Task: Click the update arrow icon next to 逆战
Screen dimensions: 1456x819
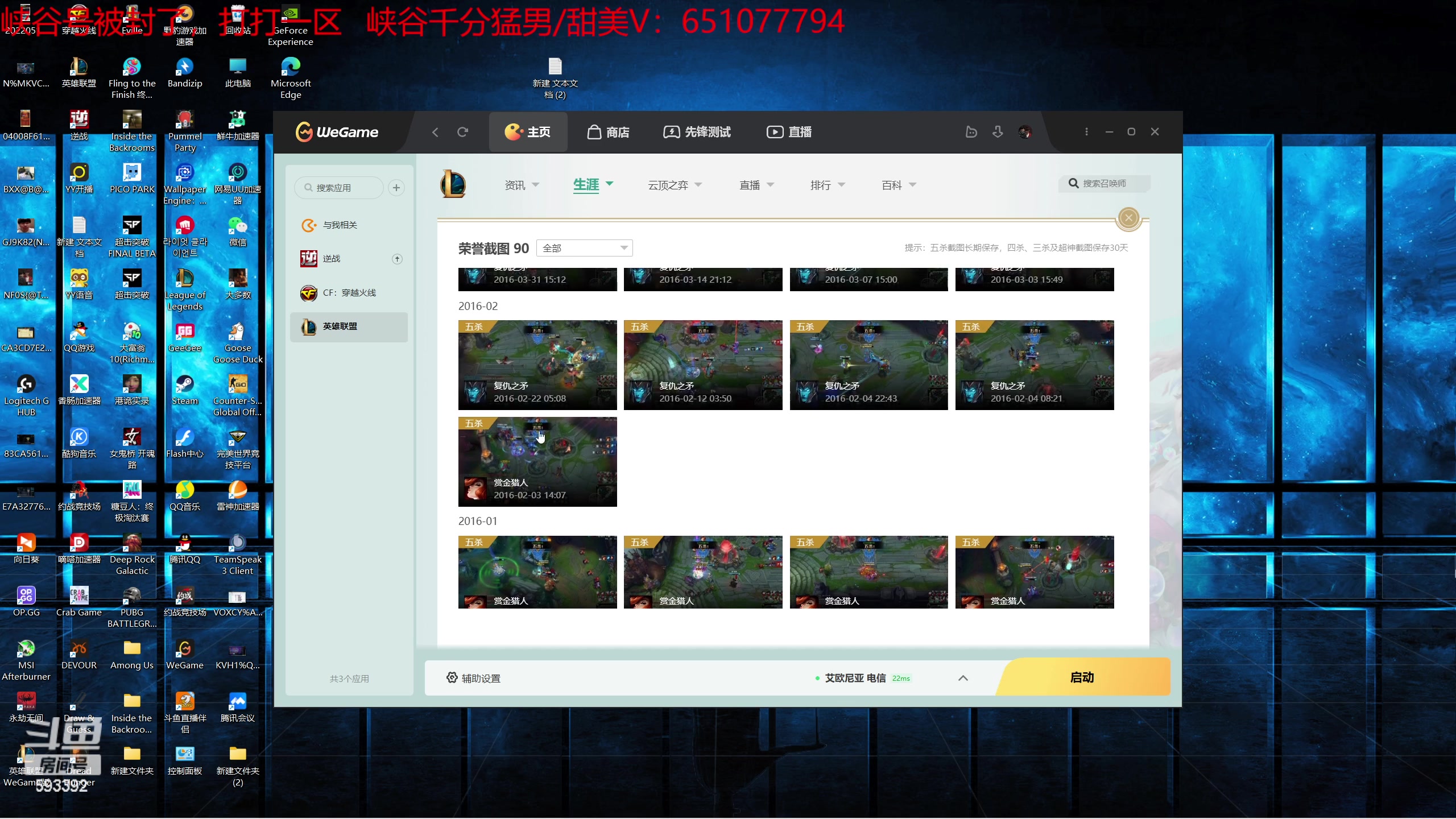Action: pyautogui.click(x=397, y=259)
